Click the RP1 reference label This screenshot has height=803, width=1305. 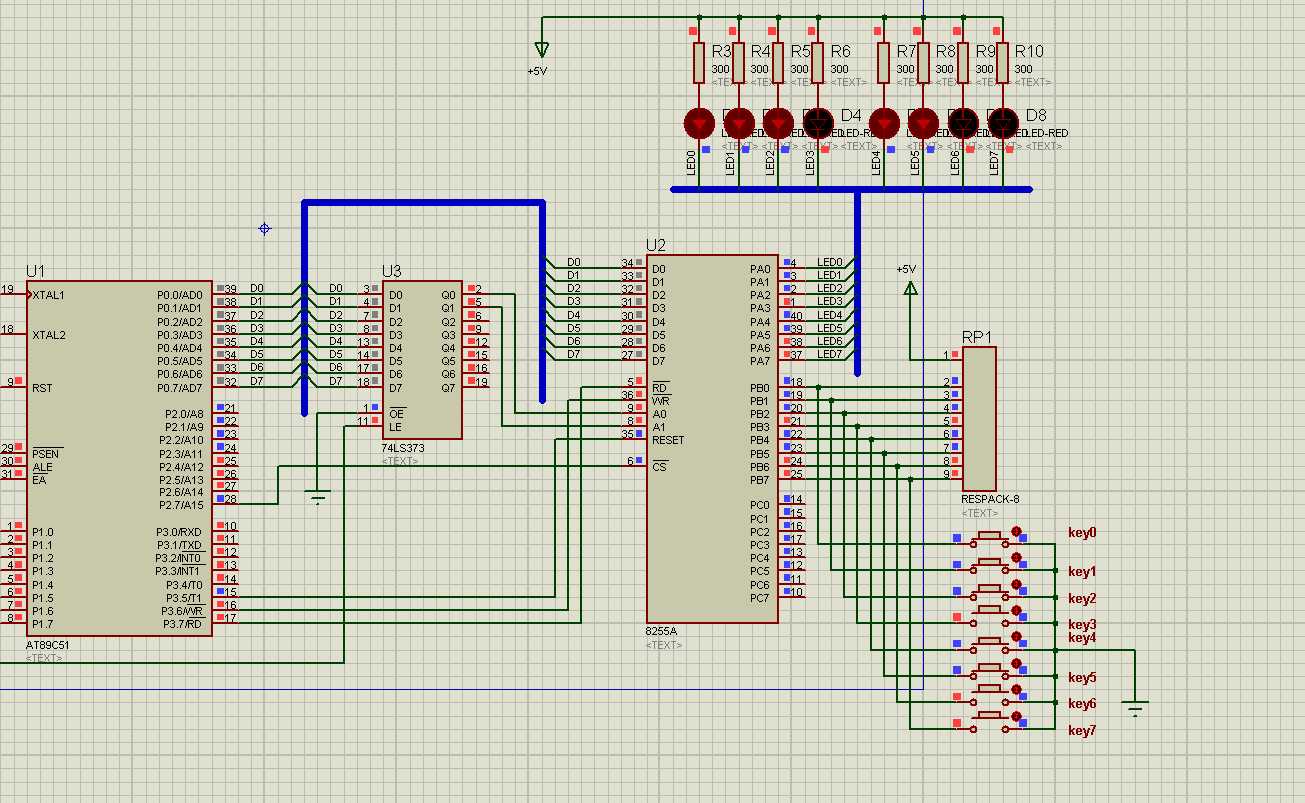tap(978, 337)
